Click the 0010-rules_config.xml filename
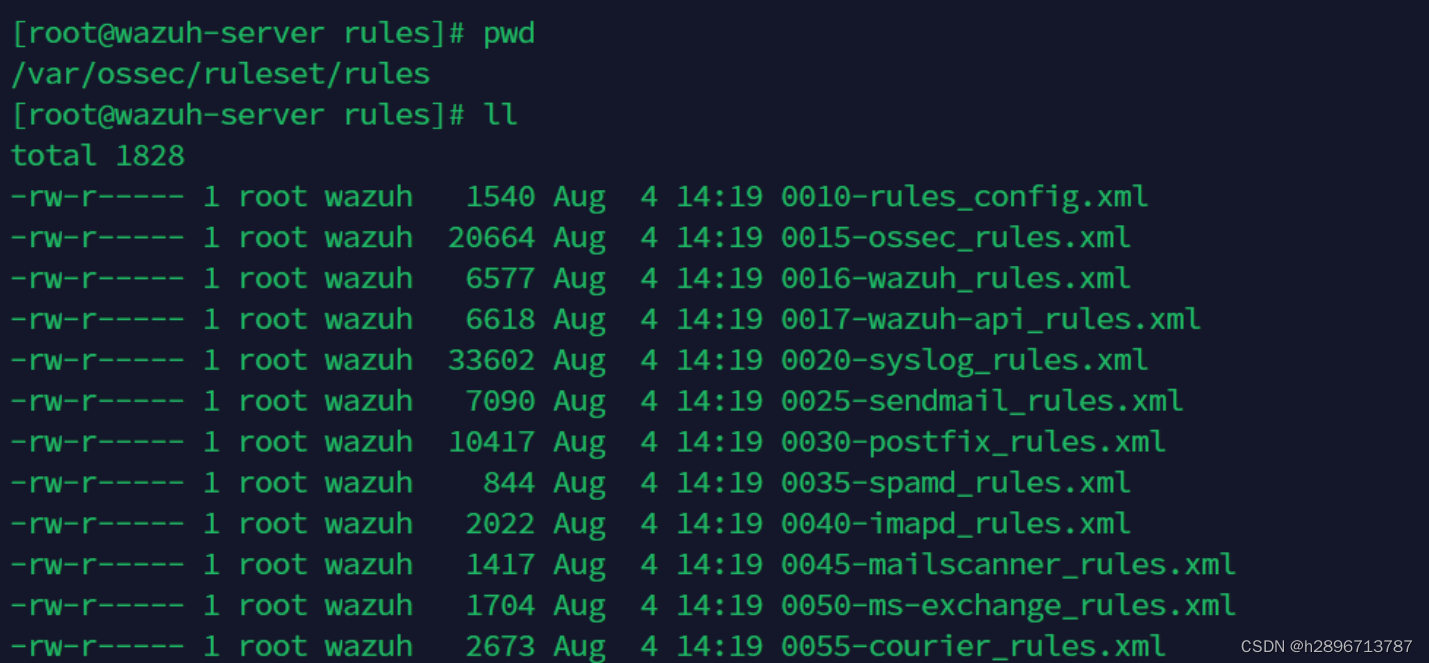 pyautogui.click(x=964, y=197)
